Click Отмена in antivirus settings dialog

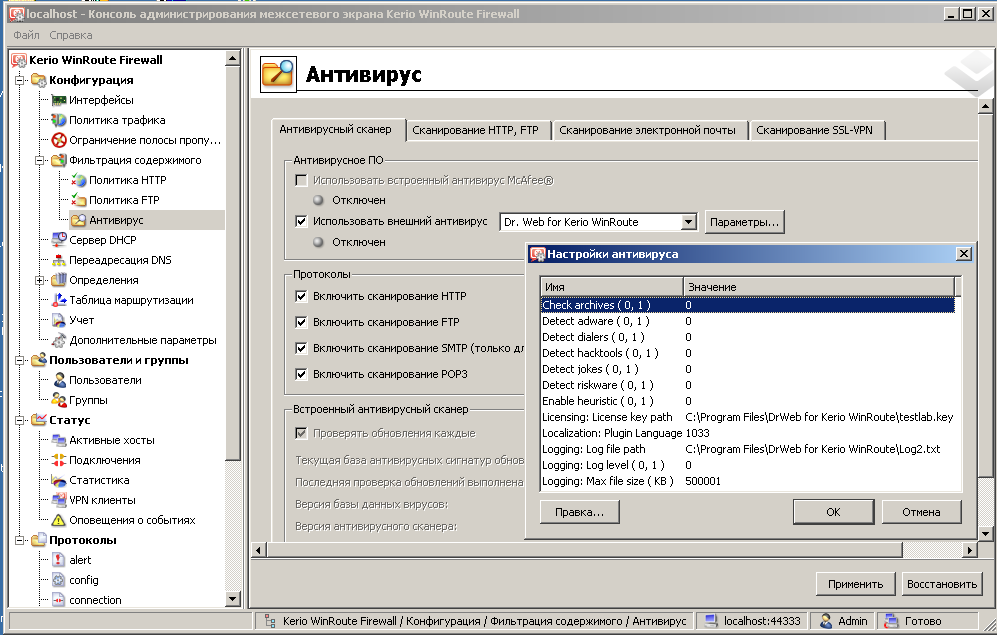(x=921, y=512)
